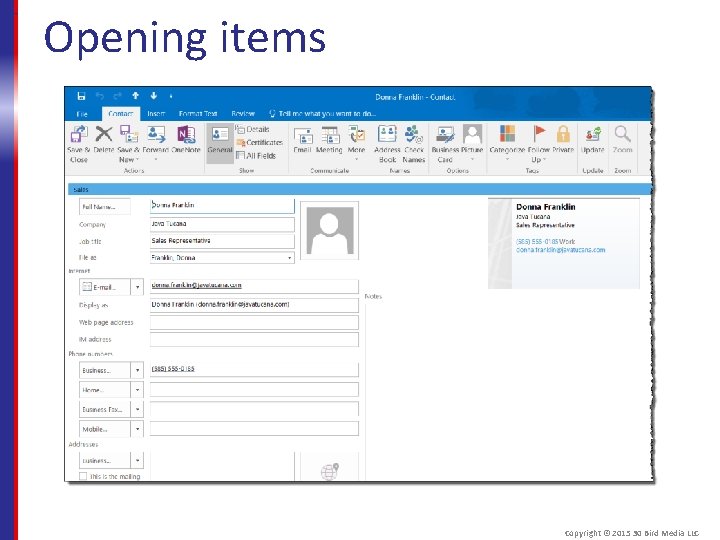
Task: Open Zoom from the ribbon
Action: click(623, 140)
